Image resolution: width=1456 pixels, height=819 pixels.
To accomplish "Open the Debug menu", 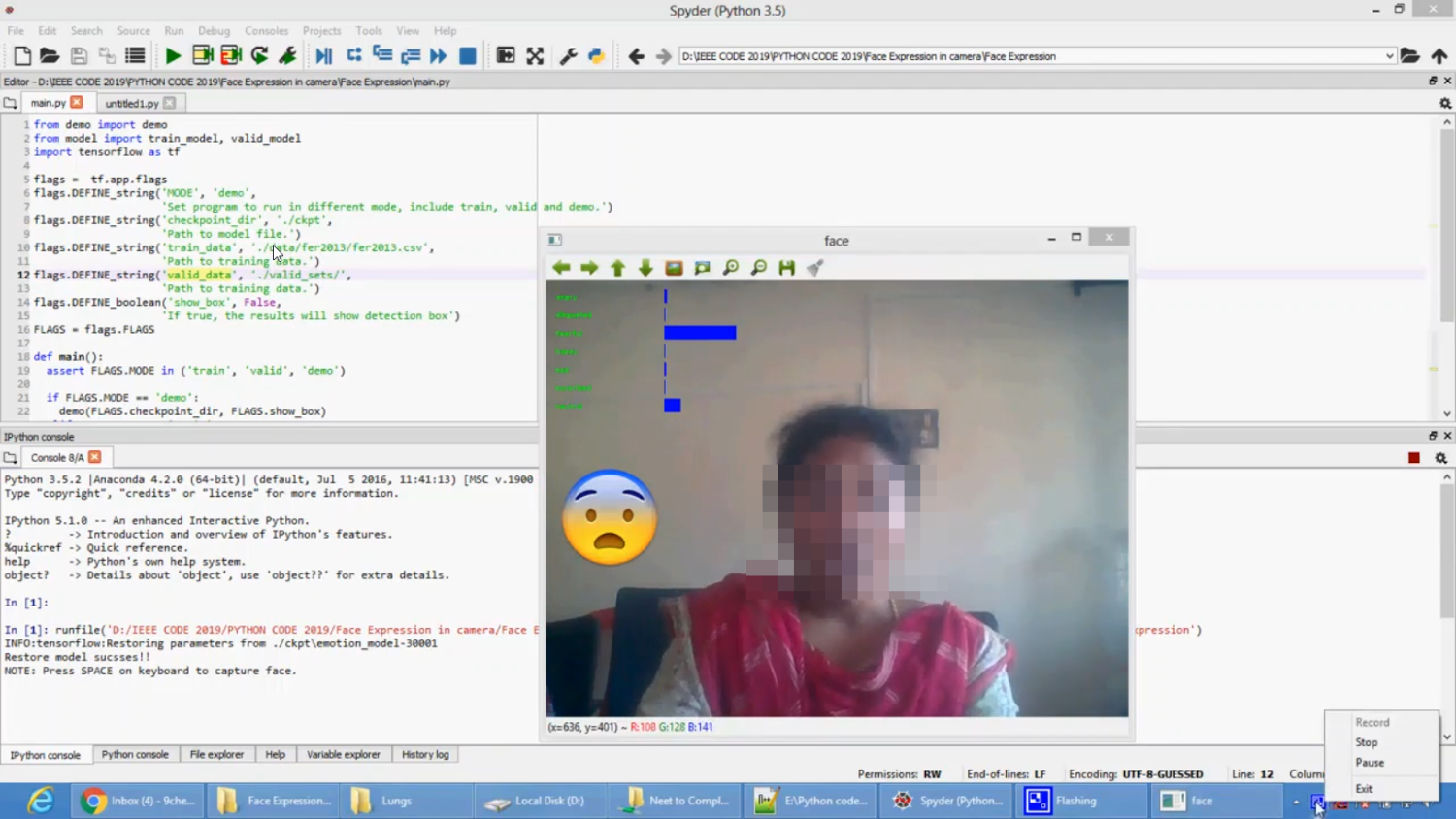I will click(214, 30).
